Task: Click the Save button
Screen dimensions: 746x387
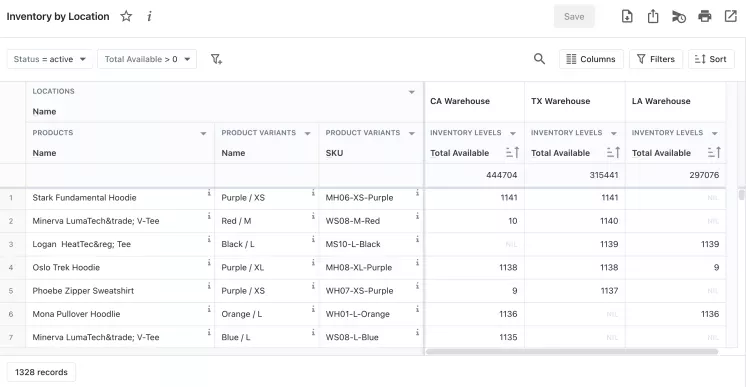Action: pyautogui.click(x=574, y=16)
